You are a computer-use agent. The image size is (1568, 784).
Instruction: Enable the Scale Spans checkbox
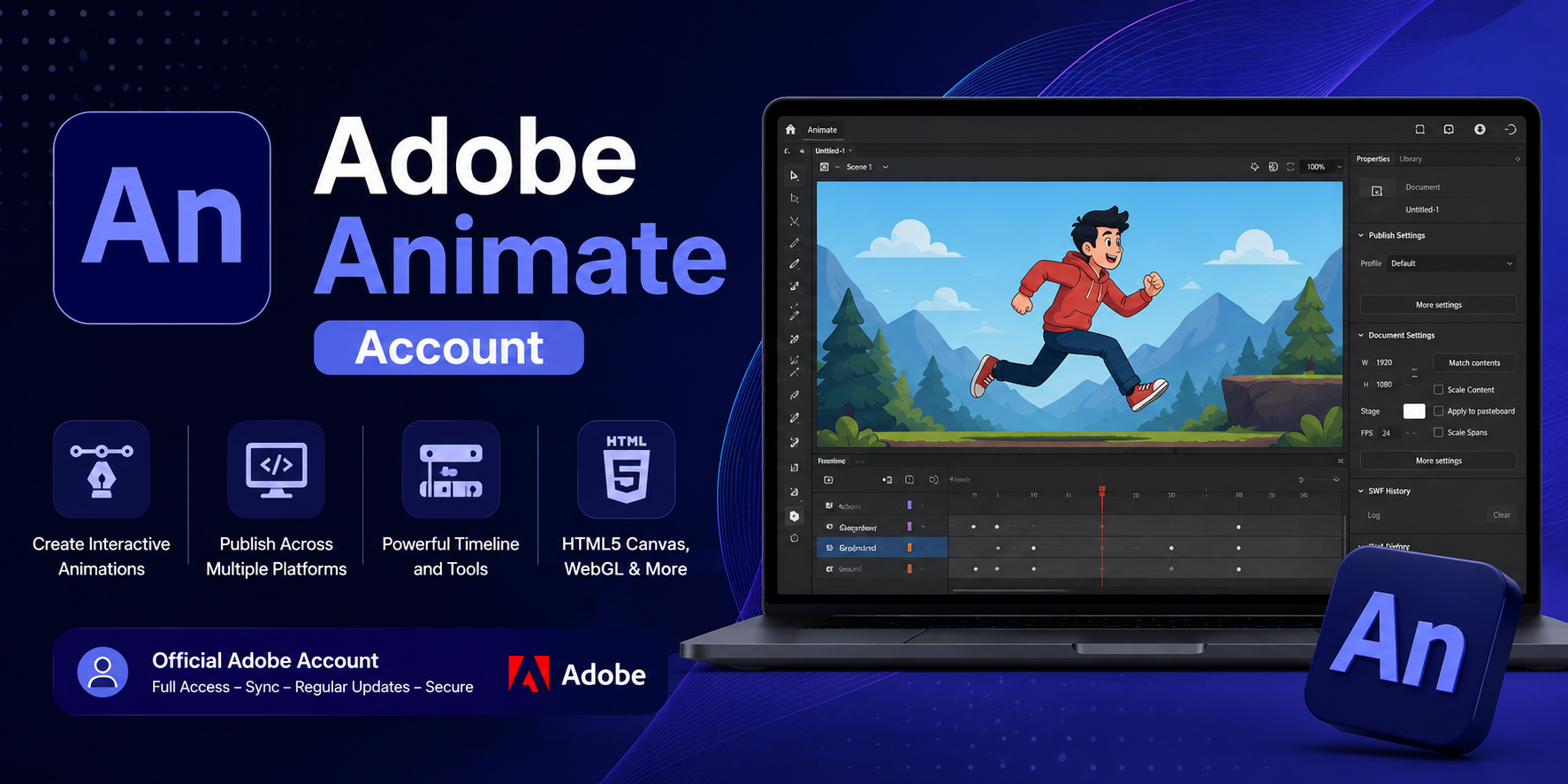coord(1438,432)
